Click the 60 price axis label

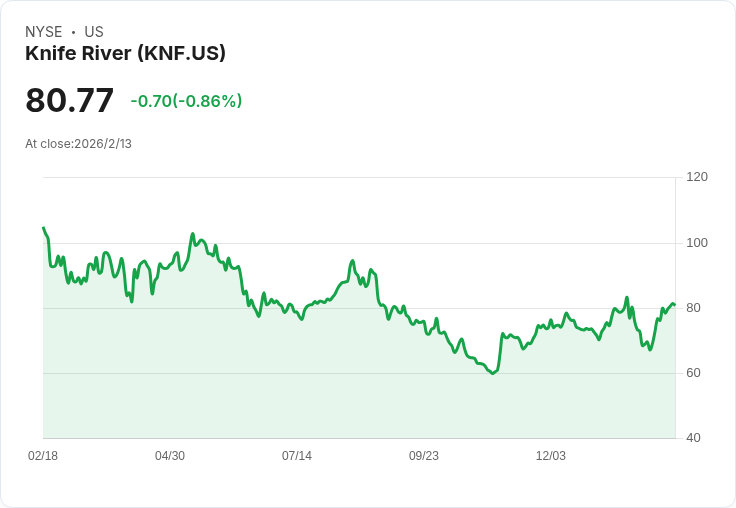(x=693, y=373)
